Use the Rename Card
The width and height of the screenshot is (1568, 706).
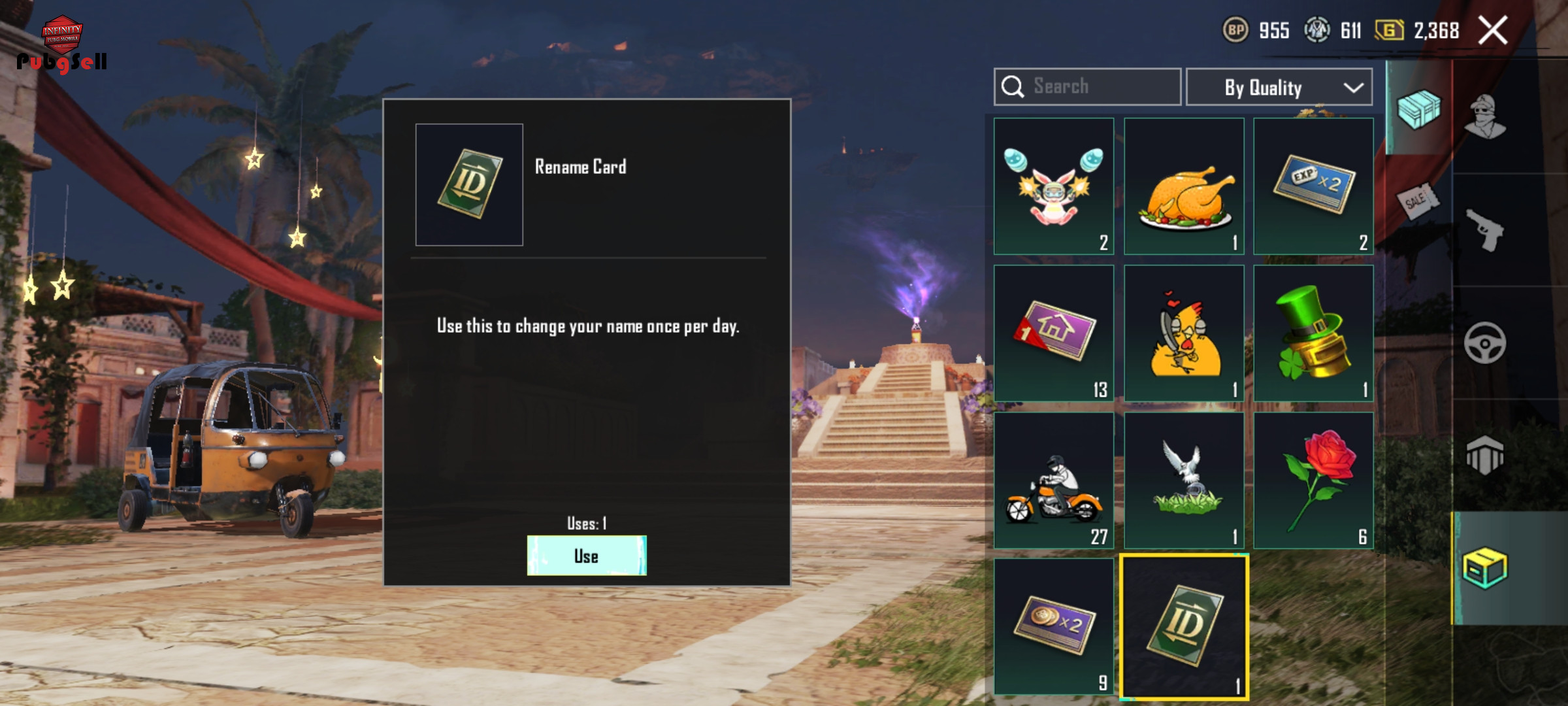point(587,556)
